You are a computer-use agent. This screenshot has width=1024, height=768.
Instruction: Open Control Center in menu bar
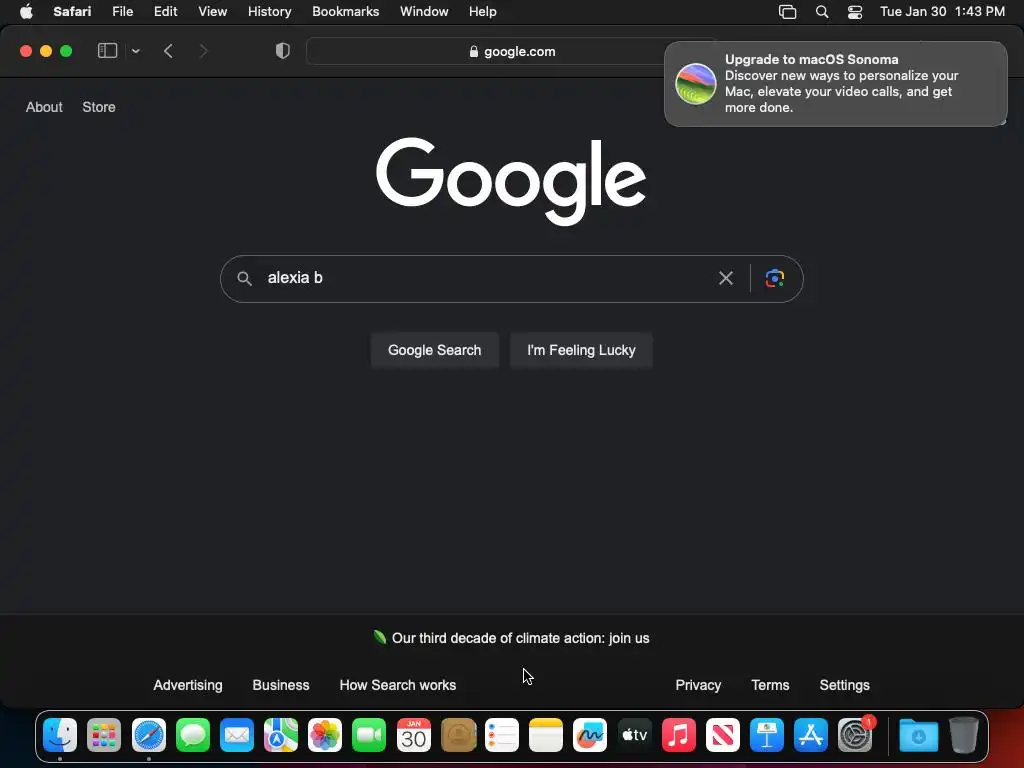click(854, 12)
